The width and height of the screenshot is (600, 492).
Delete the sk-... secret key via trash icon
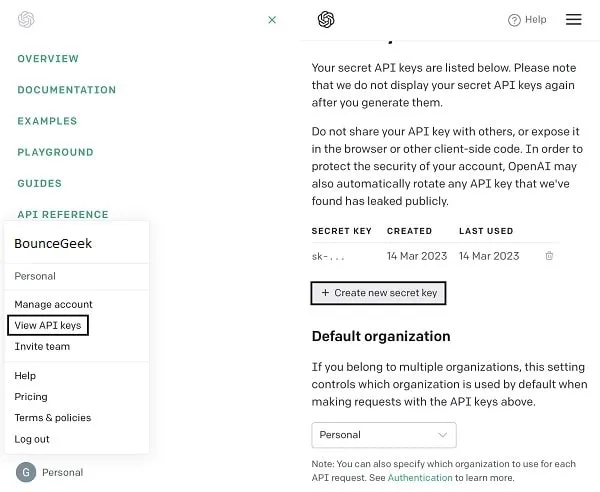[549, 256]
